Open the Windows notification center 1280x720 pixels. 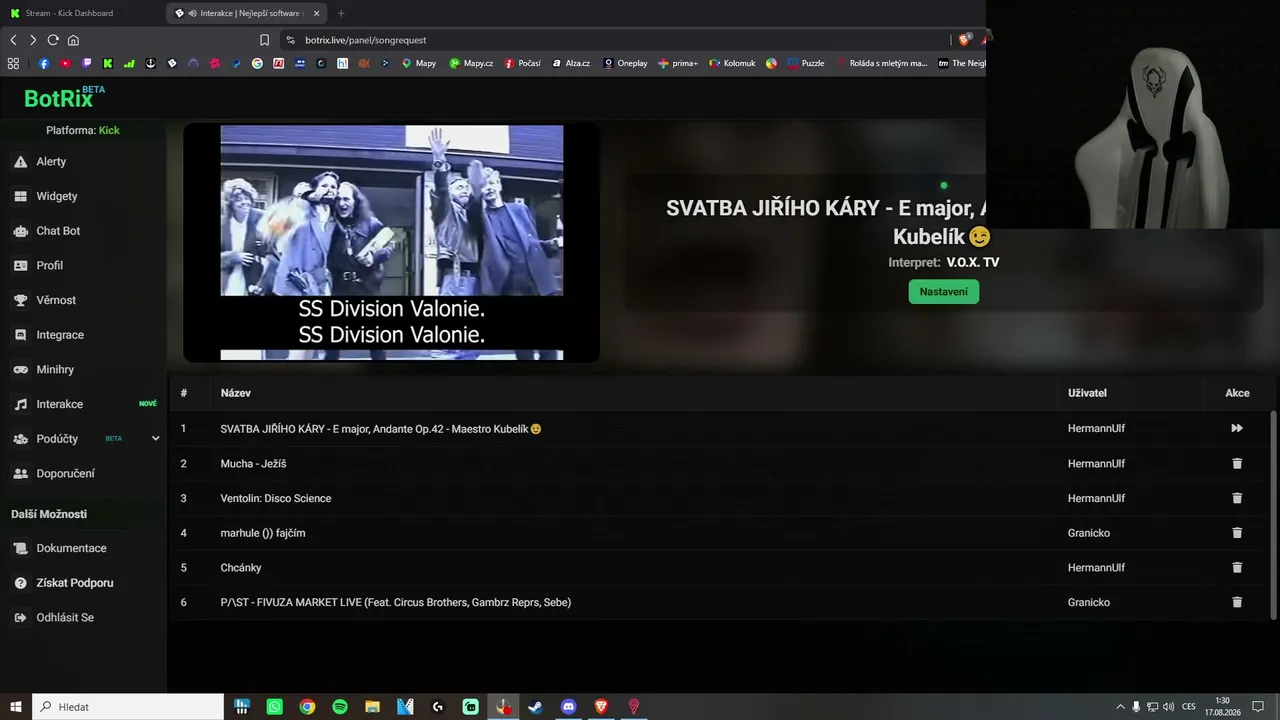click(1258, 707)
